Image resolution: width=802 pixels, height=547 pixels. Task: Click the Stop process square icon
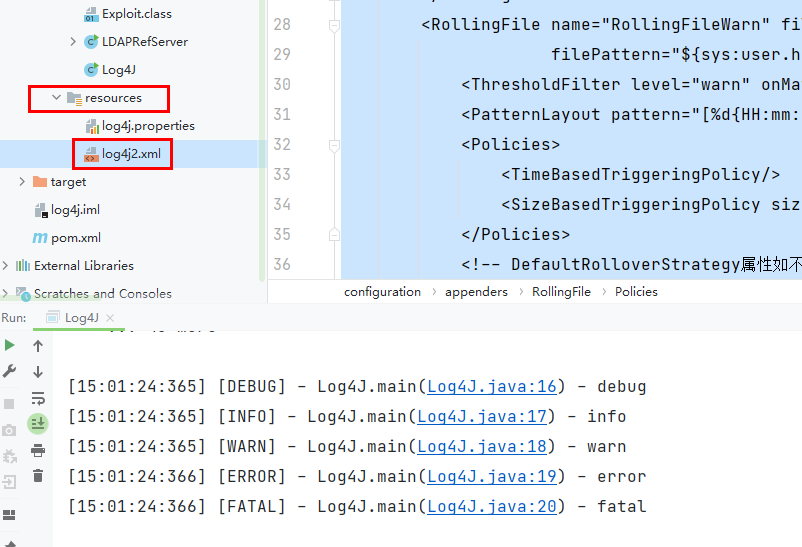[10, 404]
